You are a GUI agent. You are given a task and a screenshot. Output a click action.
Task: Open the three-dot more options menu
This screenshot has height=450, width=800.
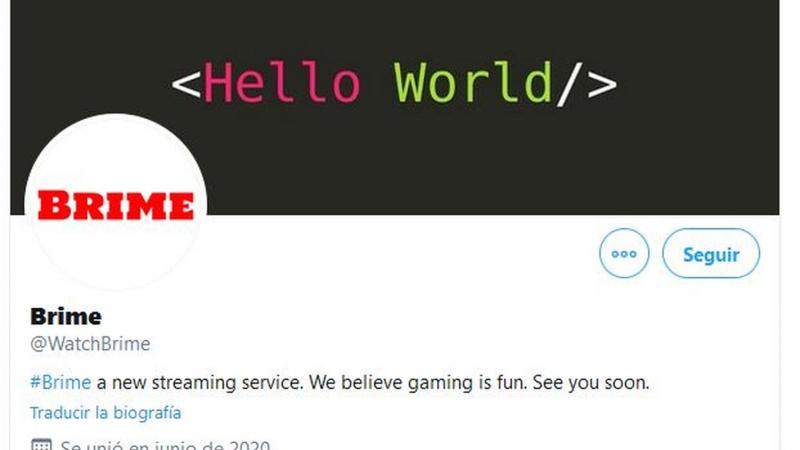[x=624, y=253]
